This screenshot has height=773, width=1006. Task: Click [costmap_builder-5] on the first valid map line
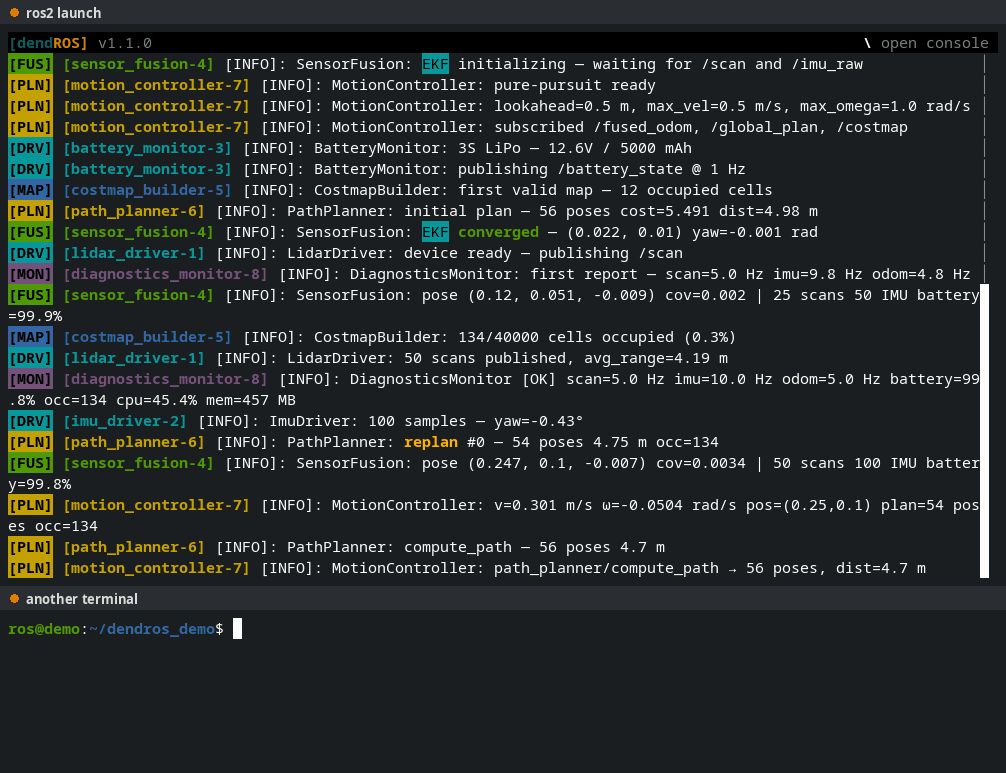pos(148,190)
